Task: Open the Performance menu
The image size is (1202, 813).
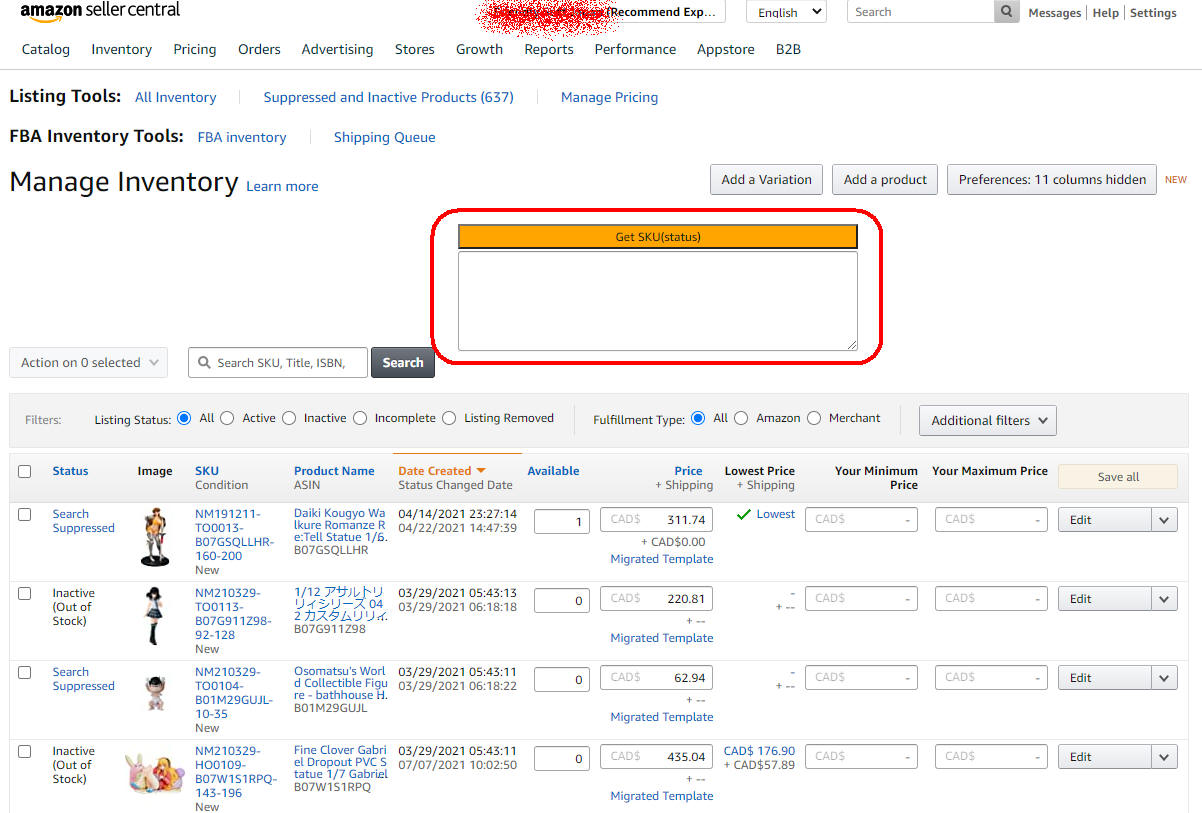Action: click(635, 49)
